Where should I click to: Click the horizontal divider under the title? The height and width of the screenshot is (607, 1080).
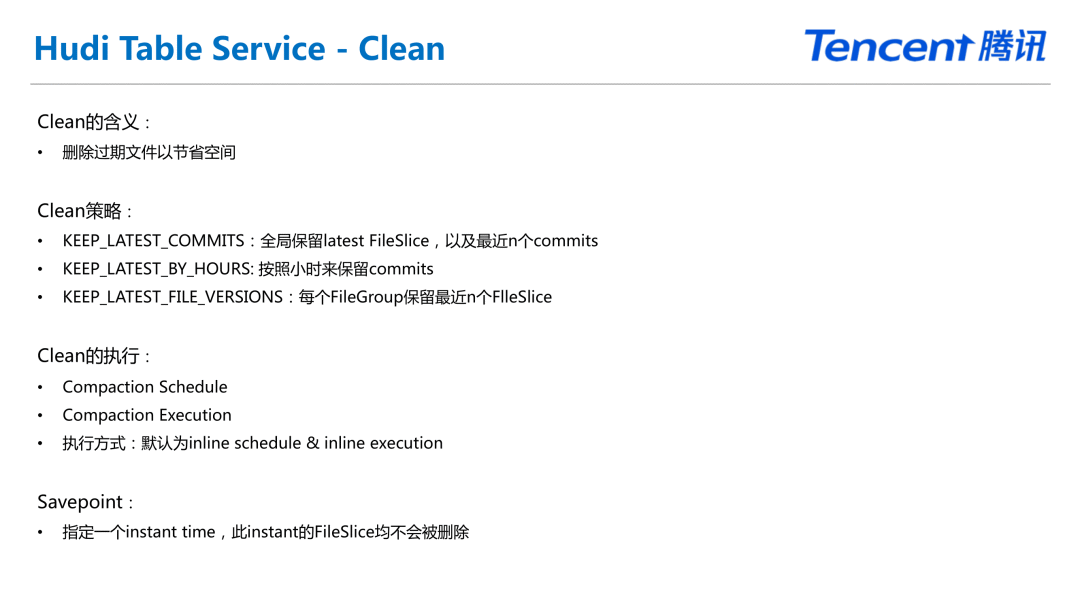point(540,84)
